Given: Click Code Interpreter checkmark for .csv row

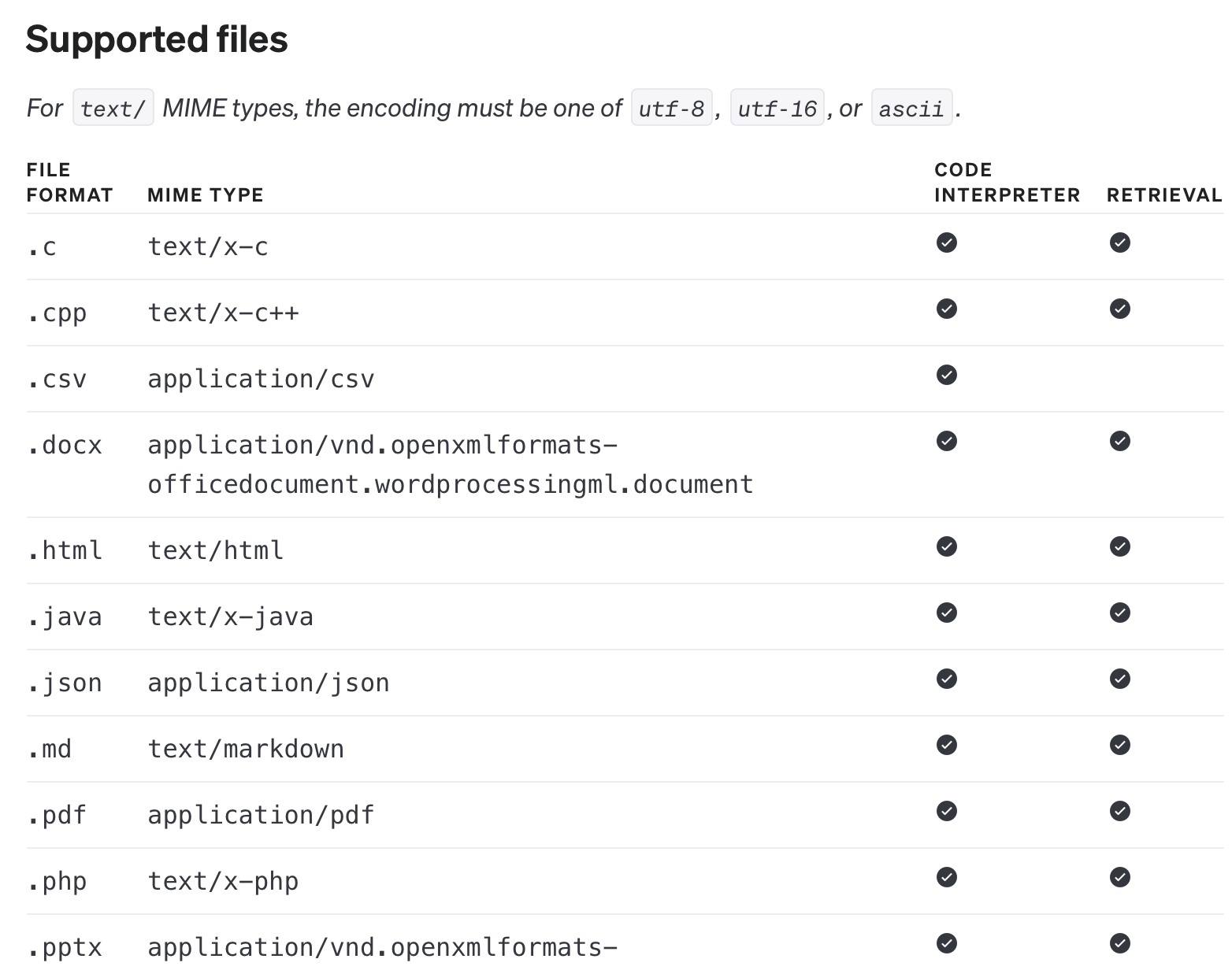Looking at the screenshot, I should pyautogui.click(x=947, y=375).
